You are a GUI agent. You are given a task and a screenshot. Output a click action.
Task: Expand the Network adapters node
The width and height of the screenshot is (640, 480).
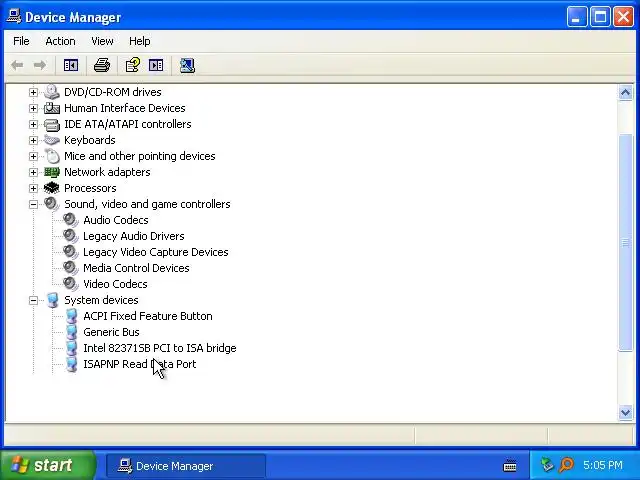click(33, 172)
